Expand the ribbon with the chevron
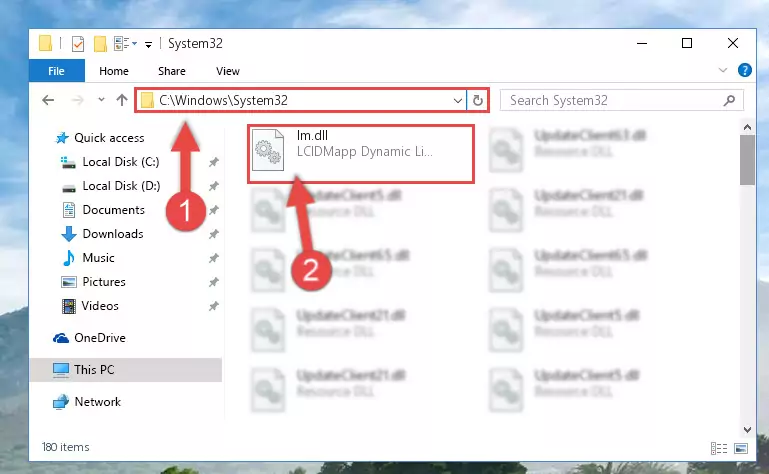The width and height of the screenshot is (769, 474). coord(722,70)
